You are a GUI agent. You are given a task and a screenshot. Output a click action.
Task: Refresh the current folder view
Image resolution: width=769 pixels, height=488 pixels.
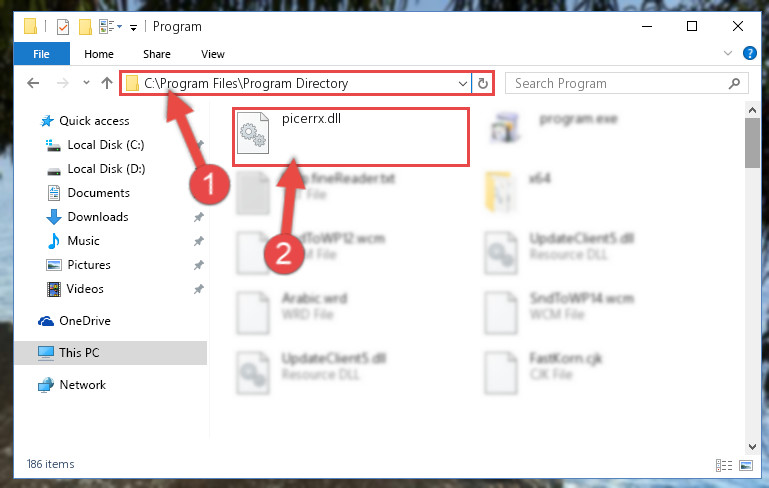[x=483, y=83]
